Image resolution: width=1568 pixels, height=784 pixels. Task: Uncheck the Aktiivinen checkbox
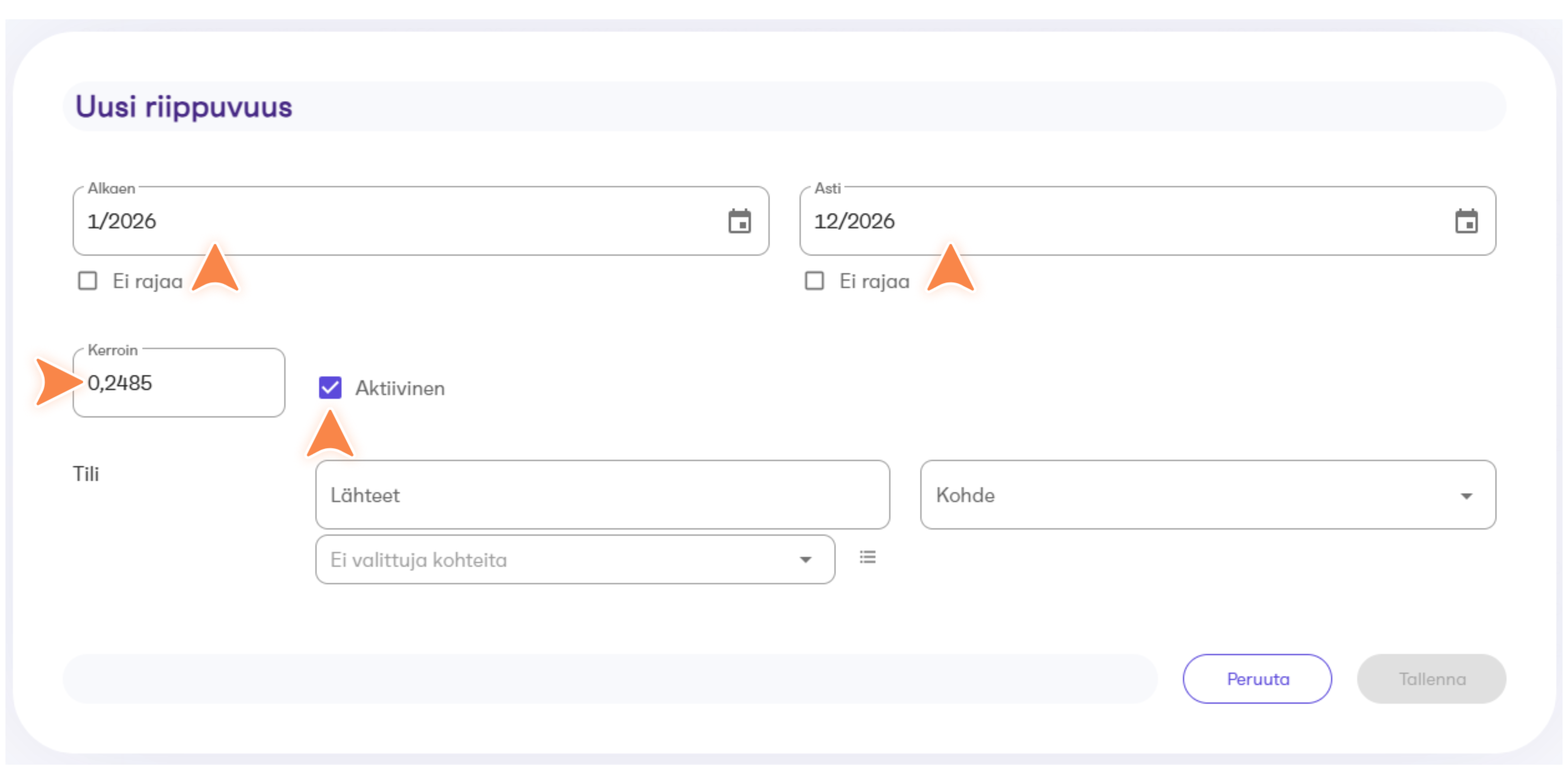pos(330,388)
